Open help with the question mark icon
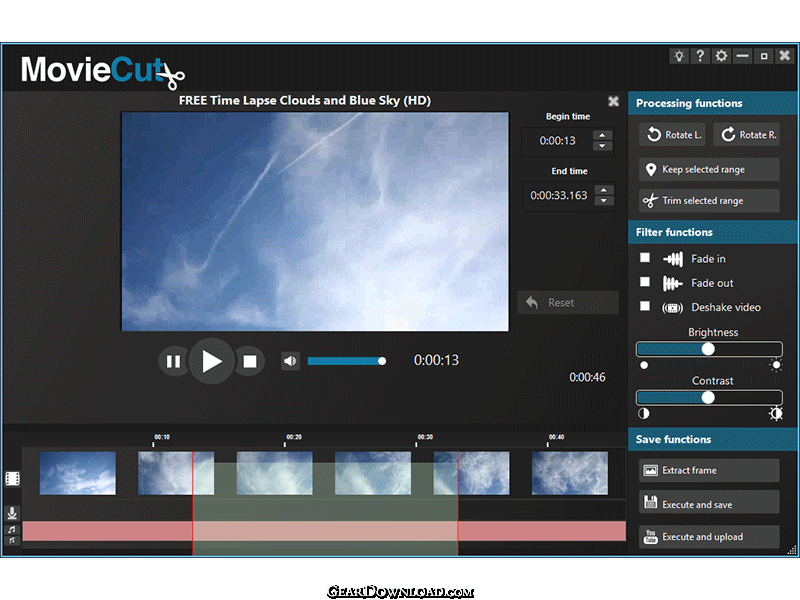This screenshot has height=600, width=800. coord(700,56)
